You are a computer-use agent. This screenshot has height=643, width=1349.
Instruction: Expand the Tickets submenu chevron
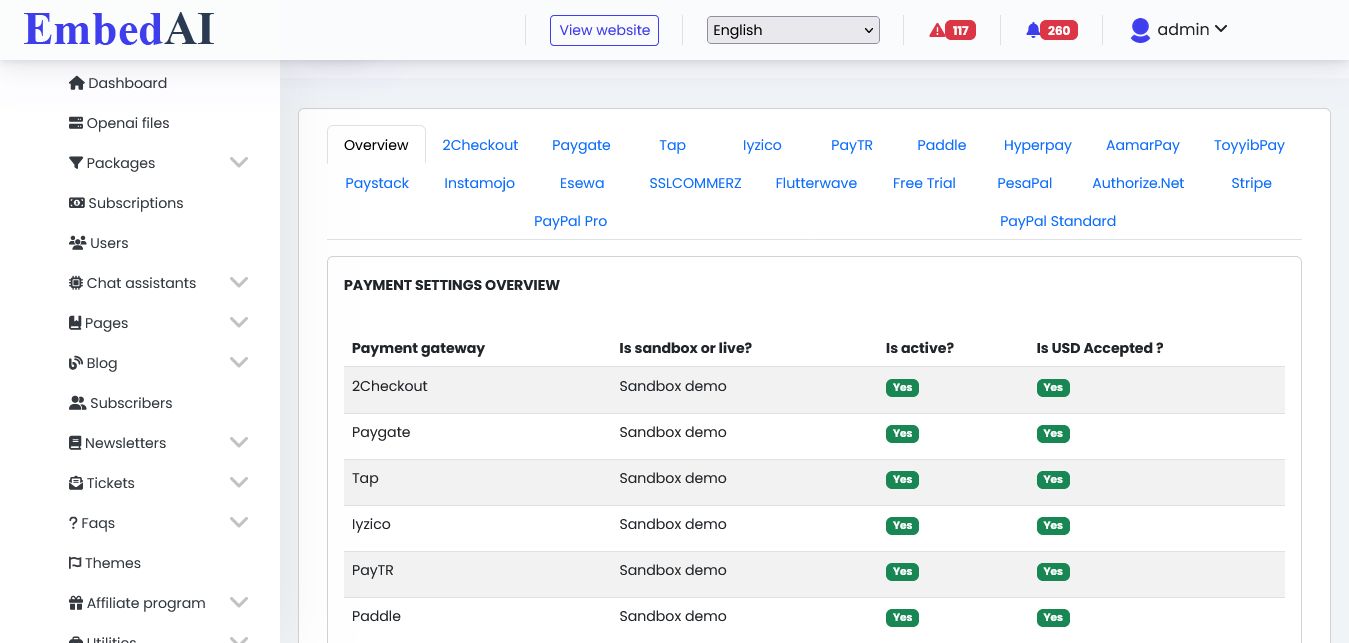point(239,482)
